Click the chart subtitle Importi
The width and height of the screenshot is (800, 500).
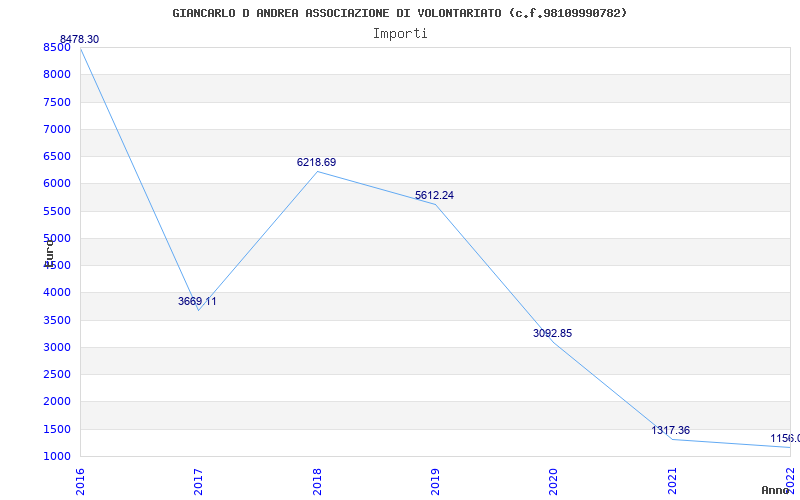coord(400,34)
